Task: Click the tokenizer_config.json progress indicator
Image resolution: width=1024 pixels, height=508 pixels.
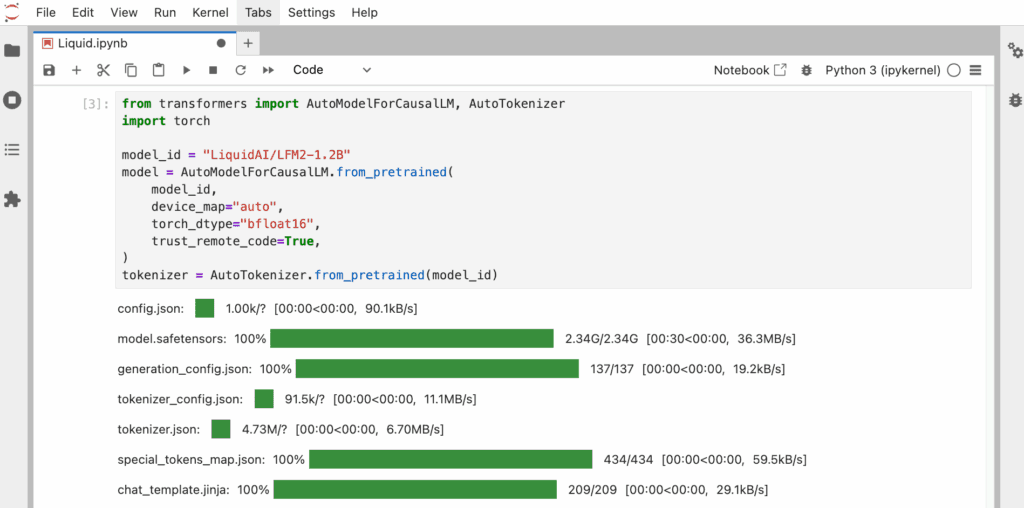Action: [264, 399]
